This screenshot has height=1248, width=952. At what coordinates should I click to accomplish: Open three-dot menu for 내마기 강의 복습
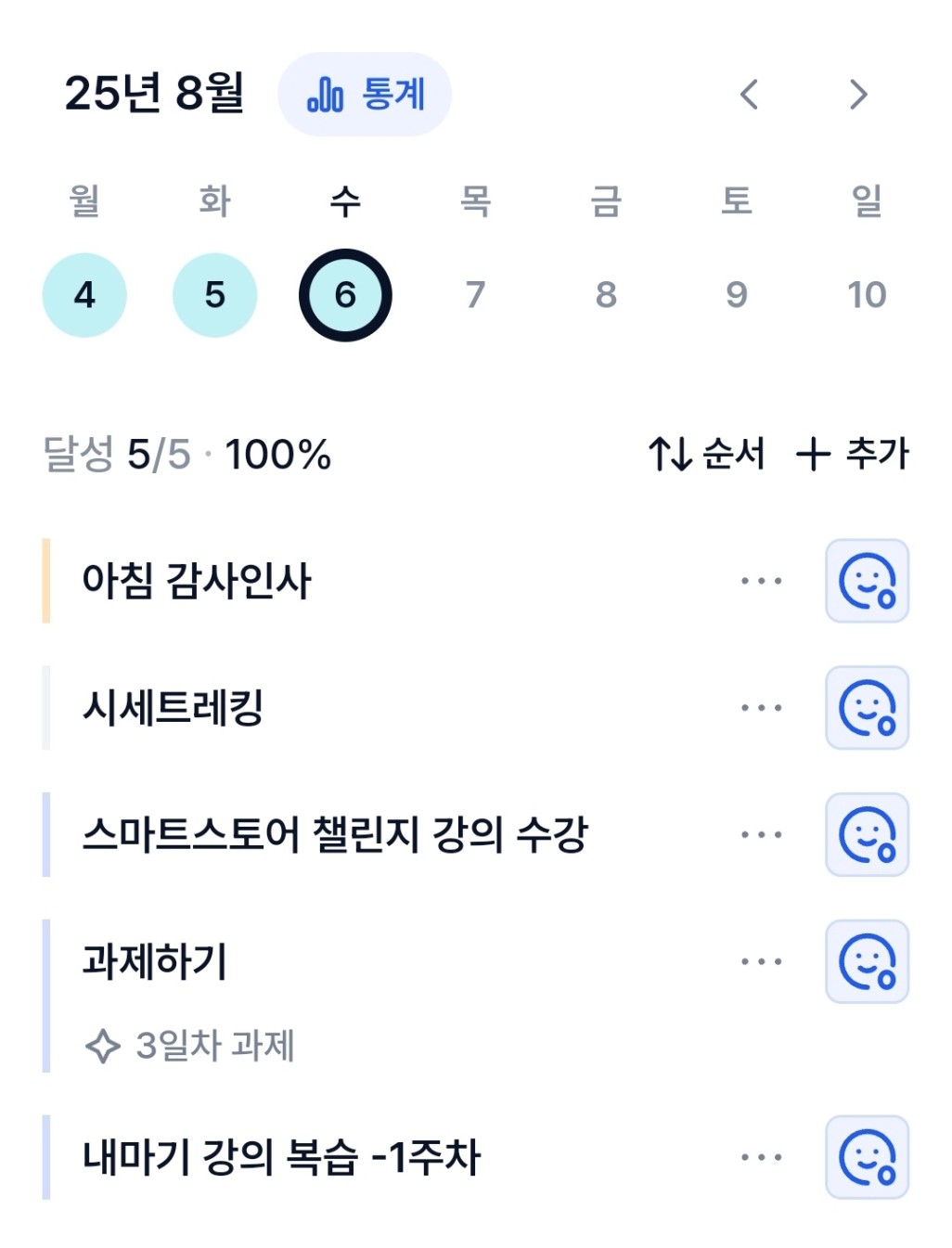pyautogui.click(x=761, y=1157)
